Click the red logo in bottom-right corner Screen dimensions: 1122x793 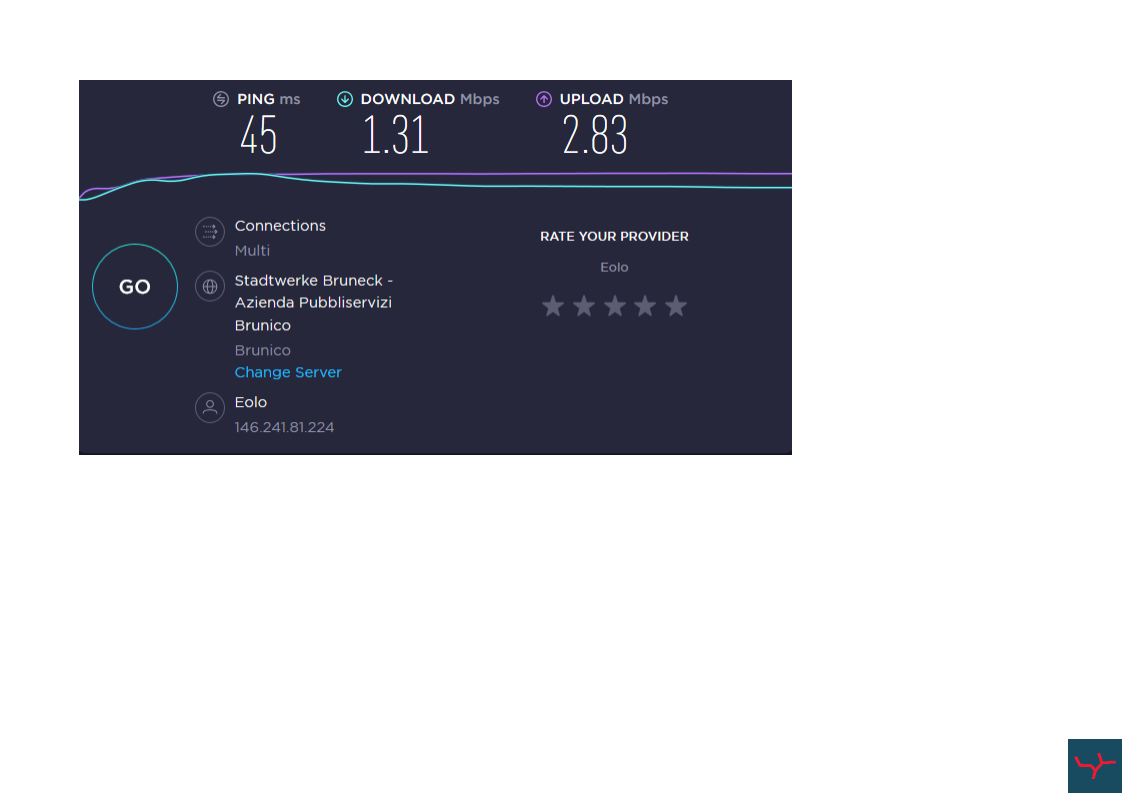(x=1094, y=766)
